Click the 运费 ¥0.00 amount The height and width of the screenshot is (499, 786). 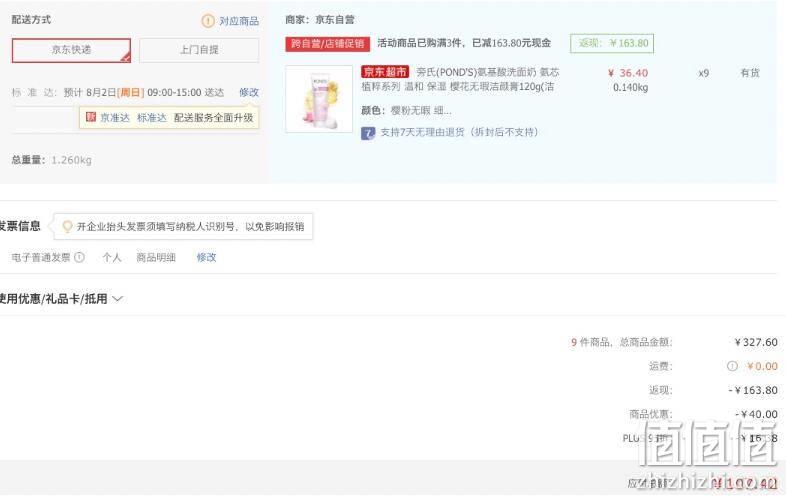[762, 367]
